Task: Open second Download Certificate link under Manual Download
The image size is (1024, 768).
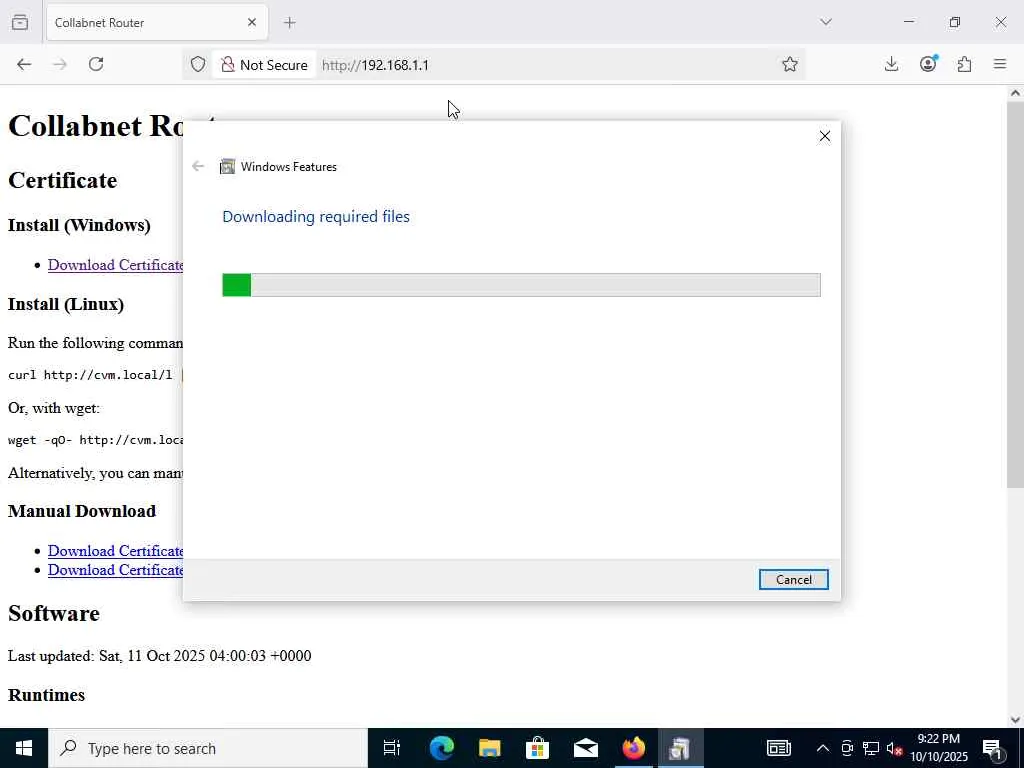Action: click(x=116, y=569)
